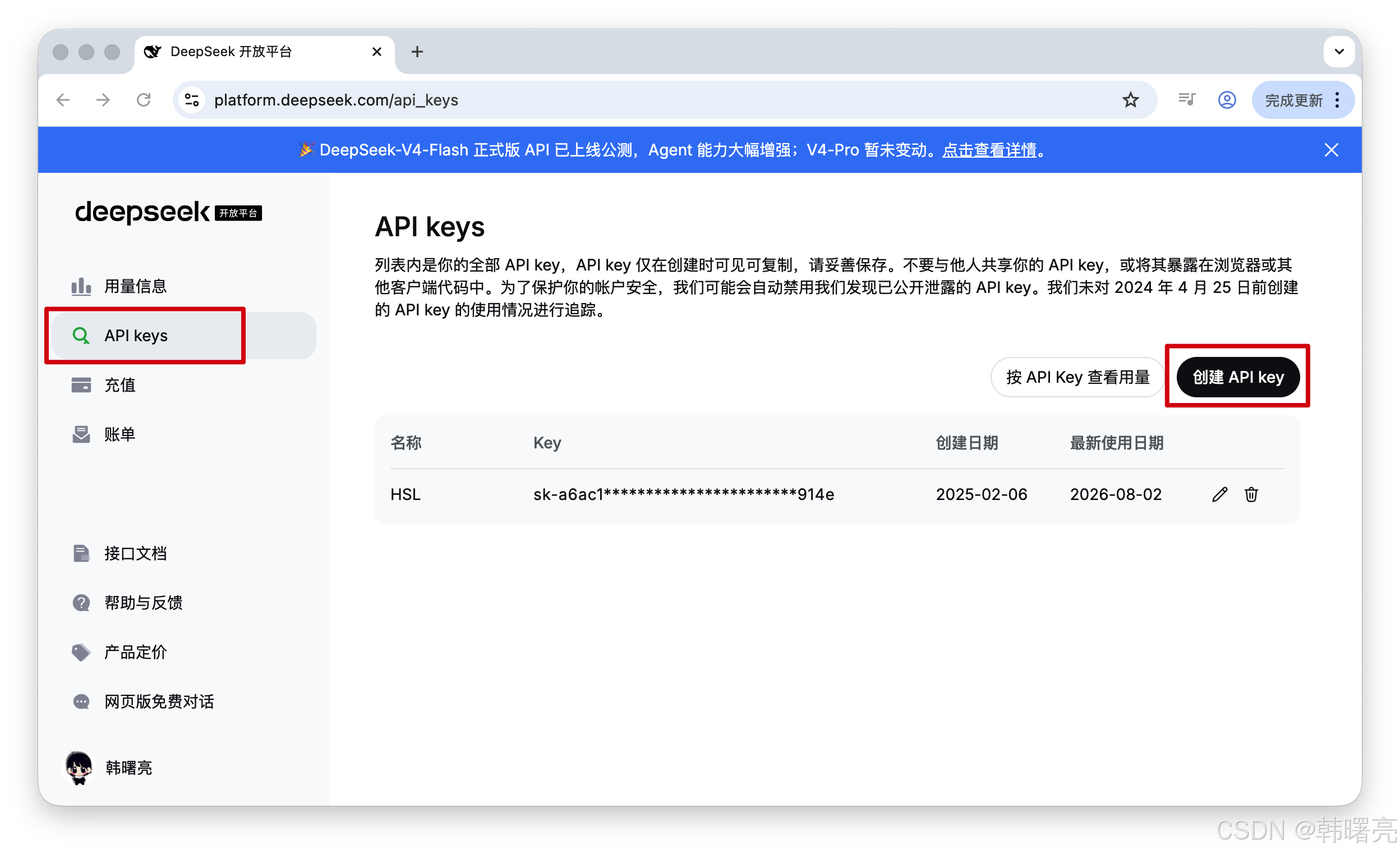The image size is (1400, 853).
Task: Open the Chrome profile icon
Action: (x=1227, y=100)
